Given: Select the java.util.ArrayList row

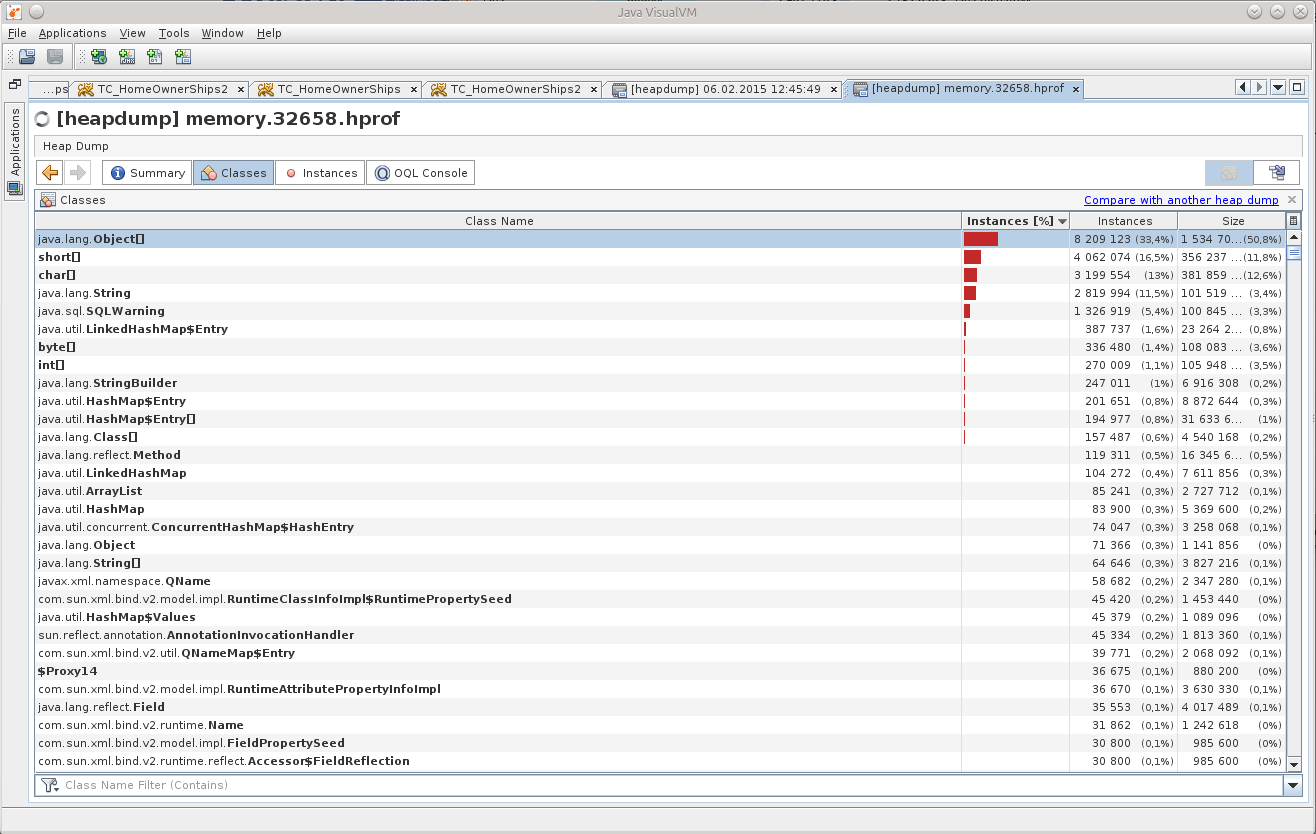Looking at the screenshot, I should (x=660, y=491).
